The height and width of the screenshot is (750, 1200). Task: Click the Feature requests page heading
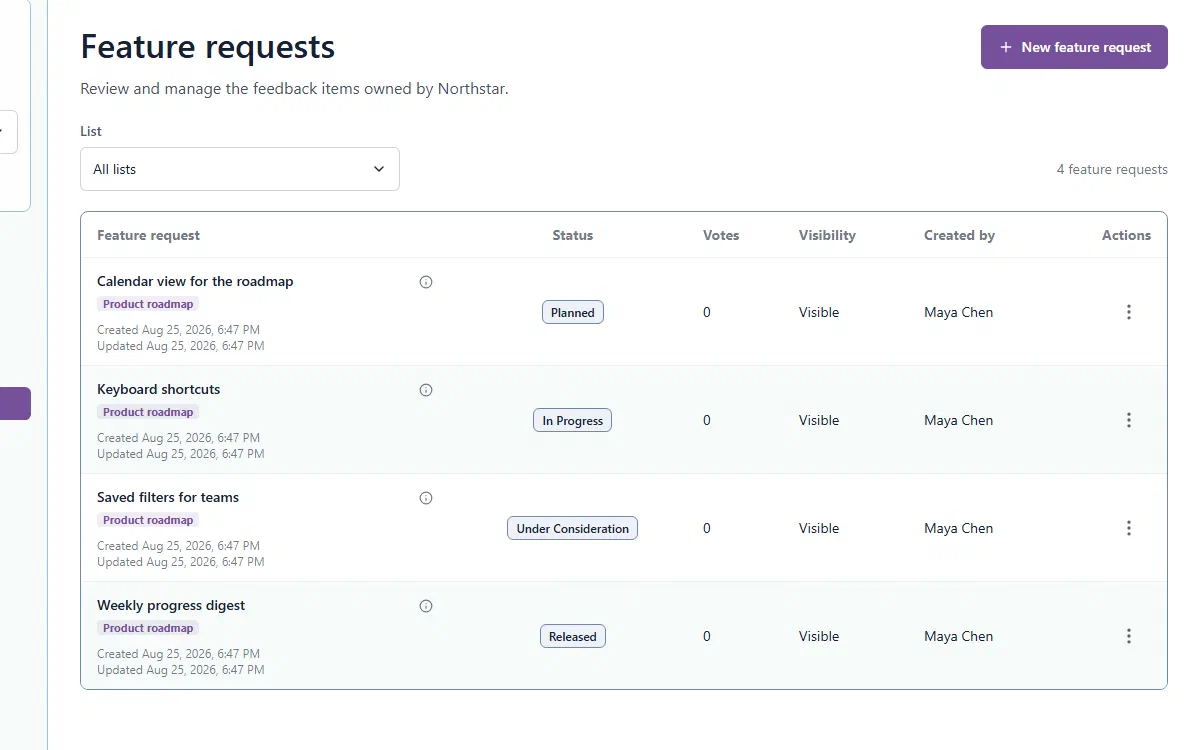[x=208, y=47]
